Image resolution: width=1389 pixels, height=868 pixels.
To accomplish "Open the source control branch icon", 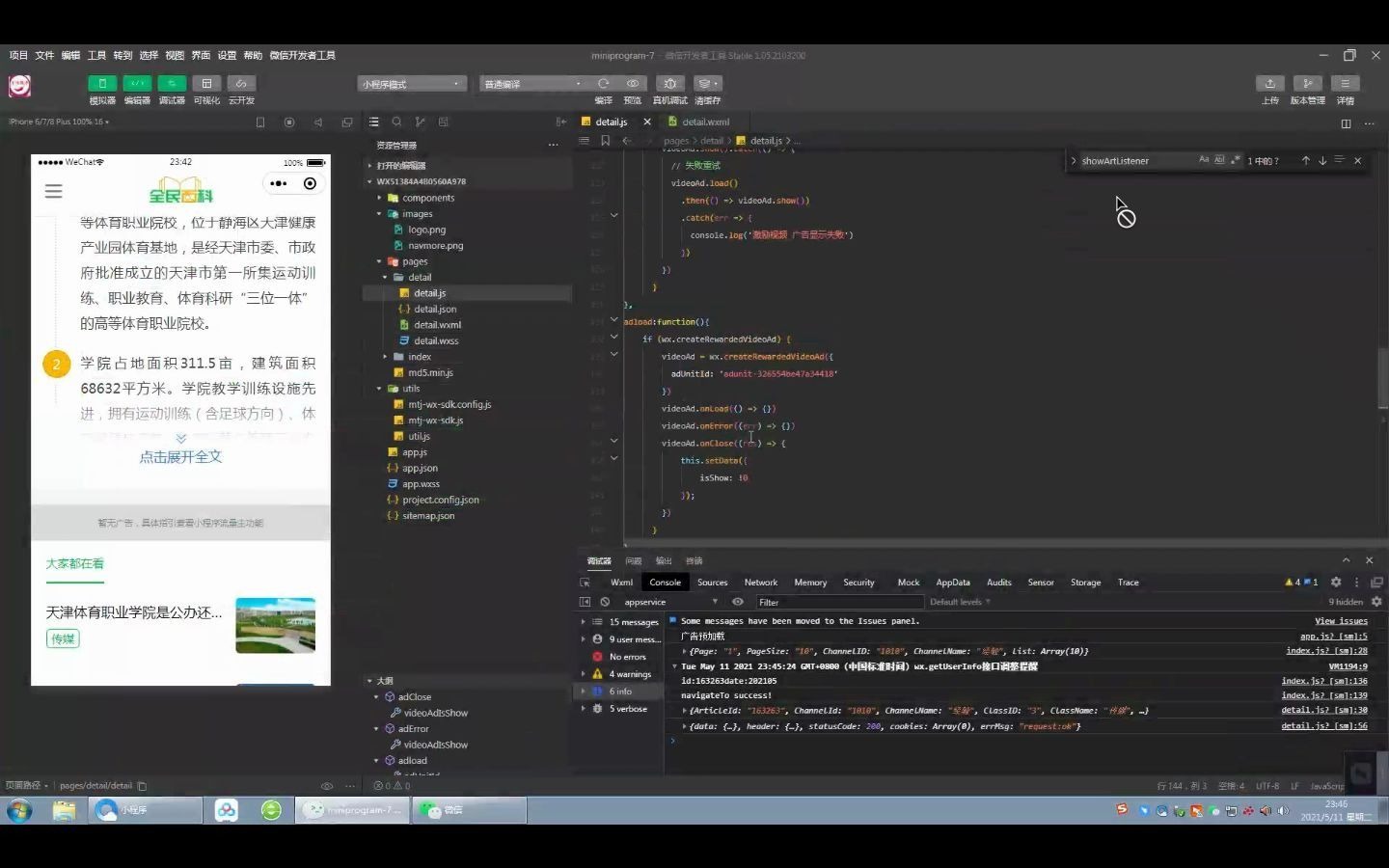I will 421,122.
